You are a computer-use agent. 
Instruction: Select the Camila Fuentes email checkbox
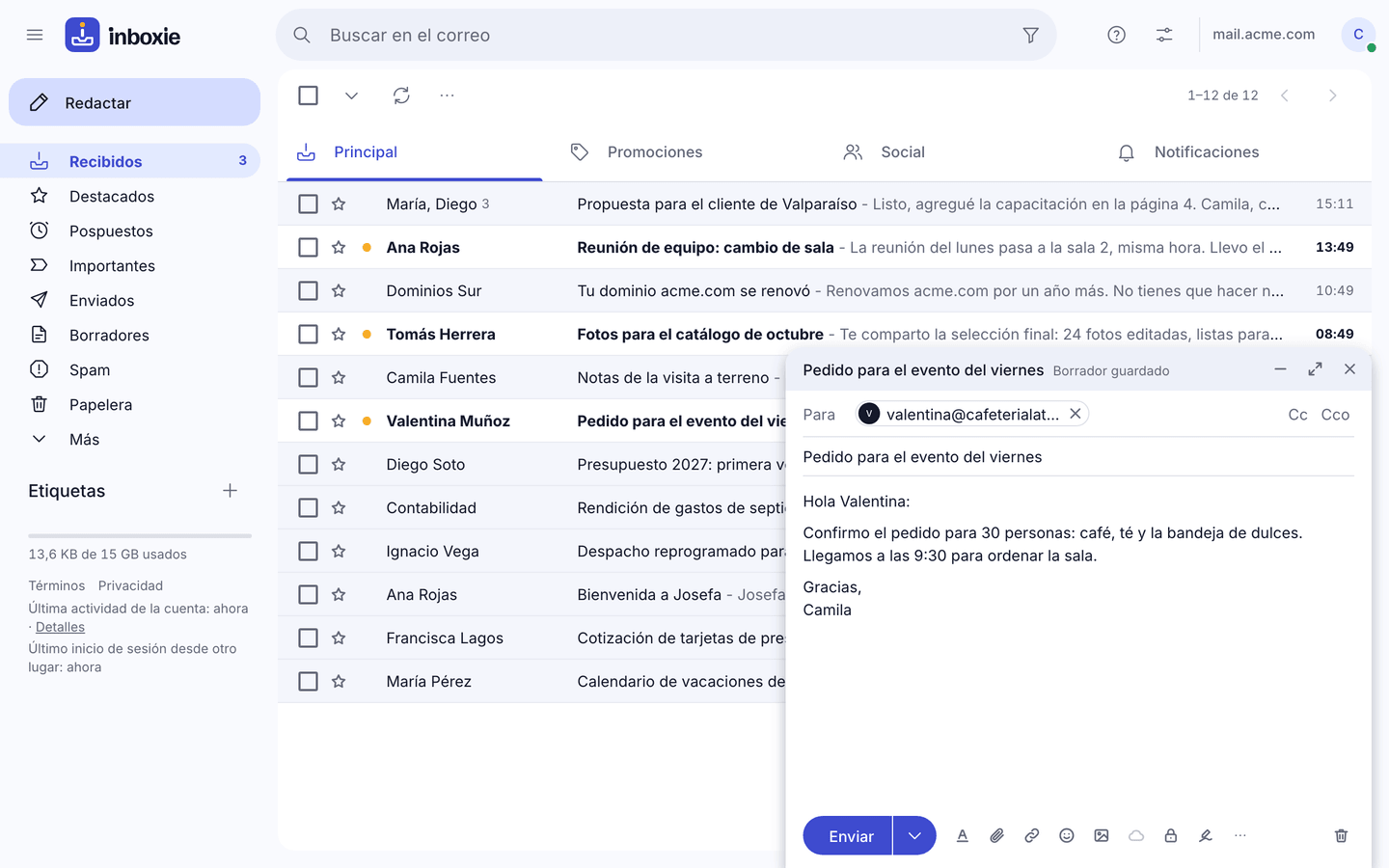pyautogui.click(x=309, y=377)
